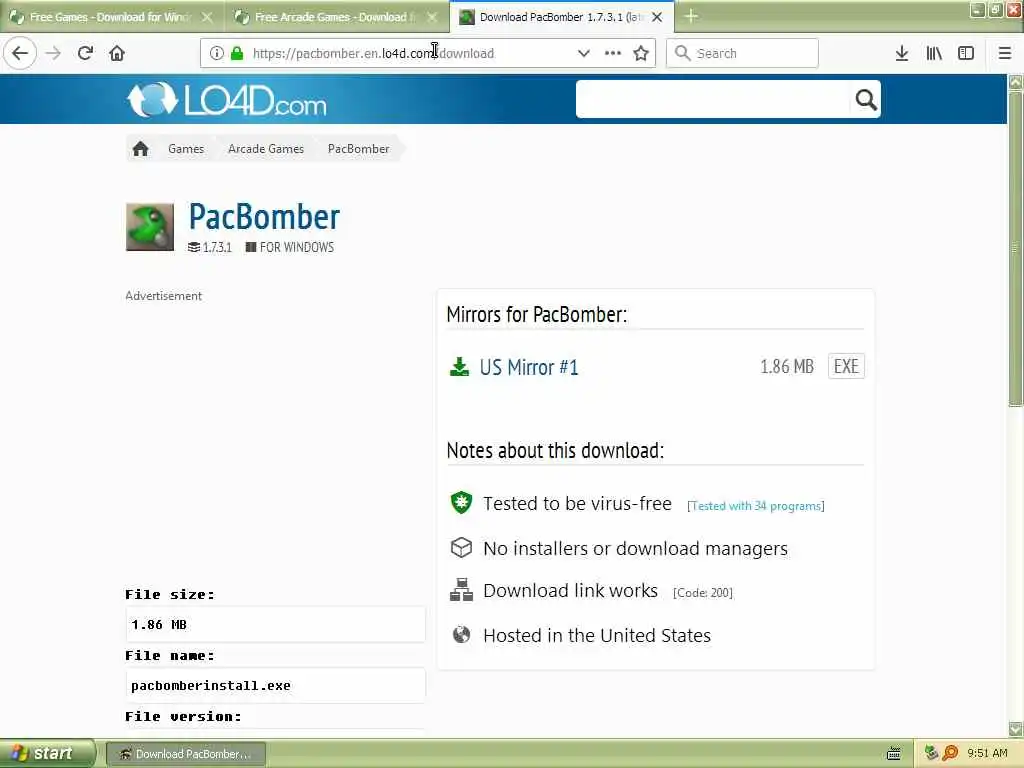Close the Free Arcade Games tab
The image size is (1024, 768).
[432, 17]
